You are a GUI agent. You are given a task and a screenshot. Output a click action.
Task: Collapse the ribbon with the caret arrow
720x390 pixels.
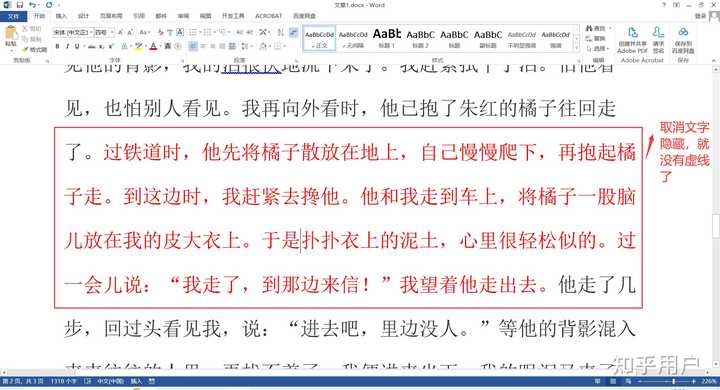[x=715, y=60]
